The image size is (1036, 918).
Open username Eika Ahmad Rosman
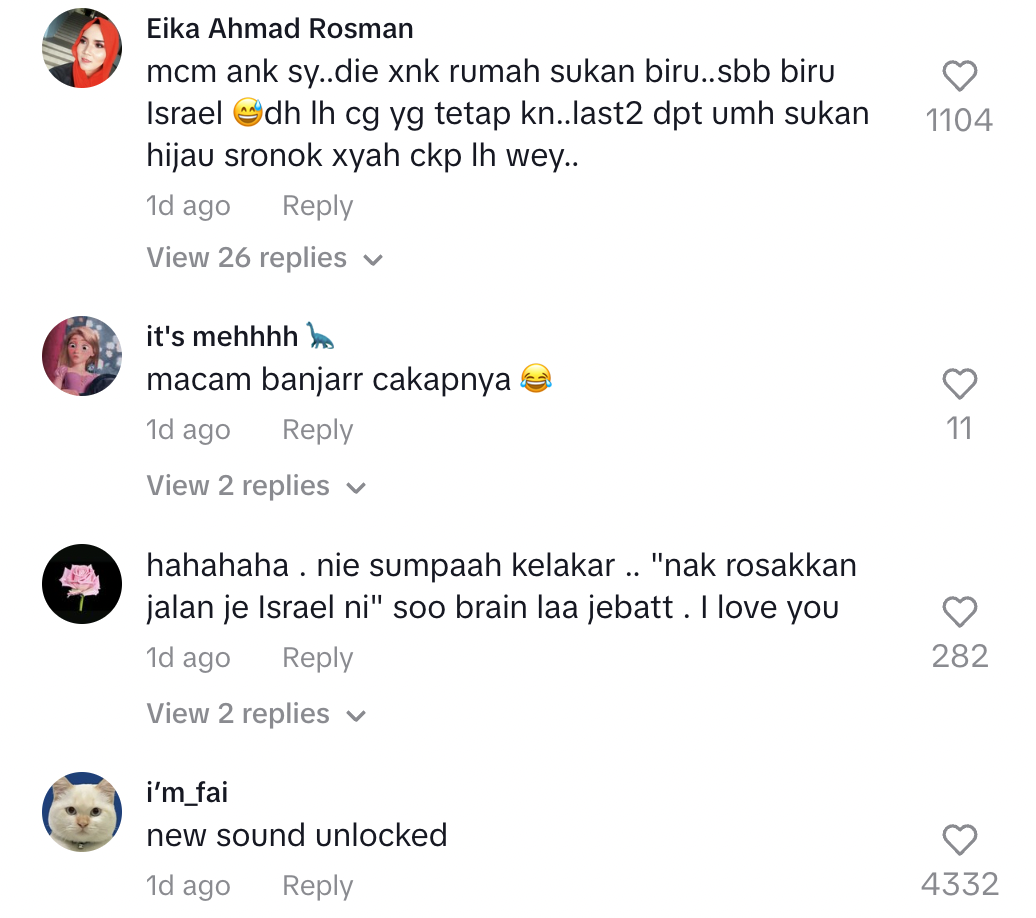pyautogui.click(x=280, y=29)
